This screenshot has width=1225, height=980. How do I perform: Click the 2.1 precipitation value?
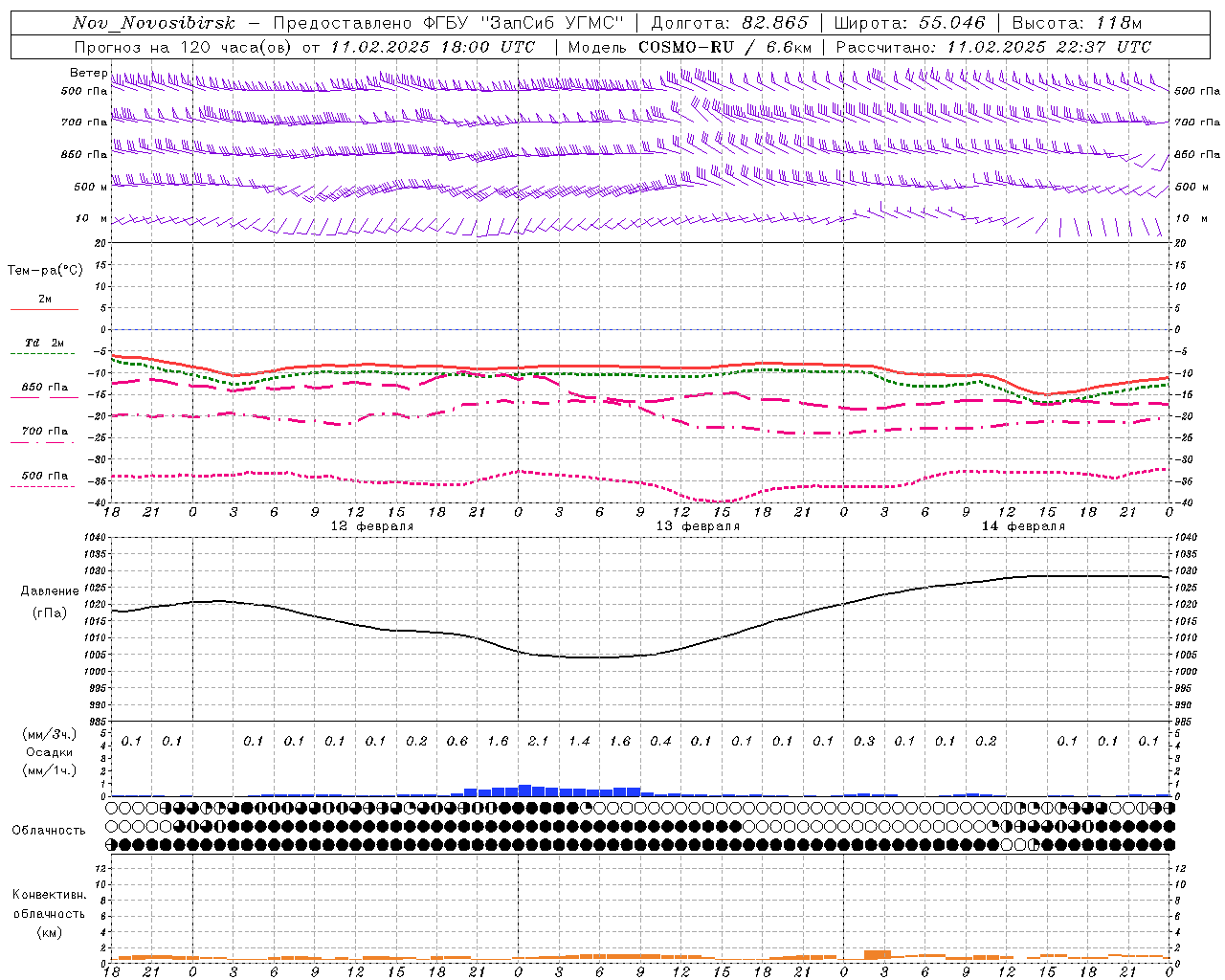[539, 742]
